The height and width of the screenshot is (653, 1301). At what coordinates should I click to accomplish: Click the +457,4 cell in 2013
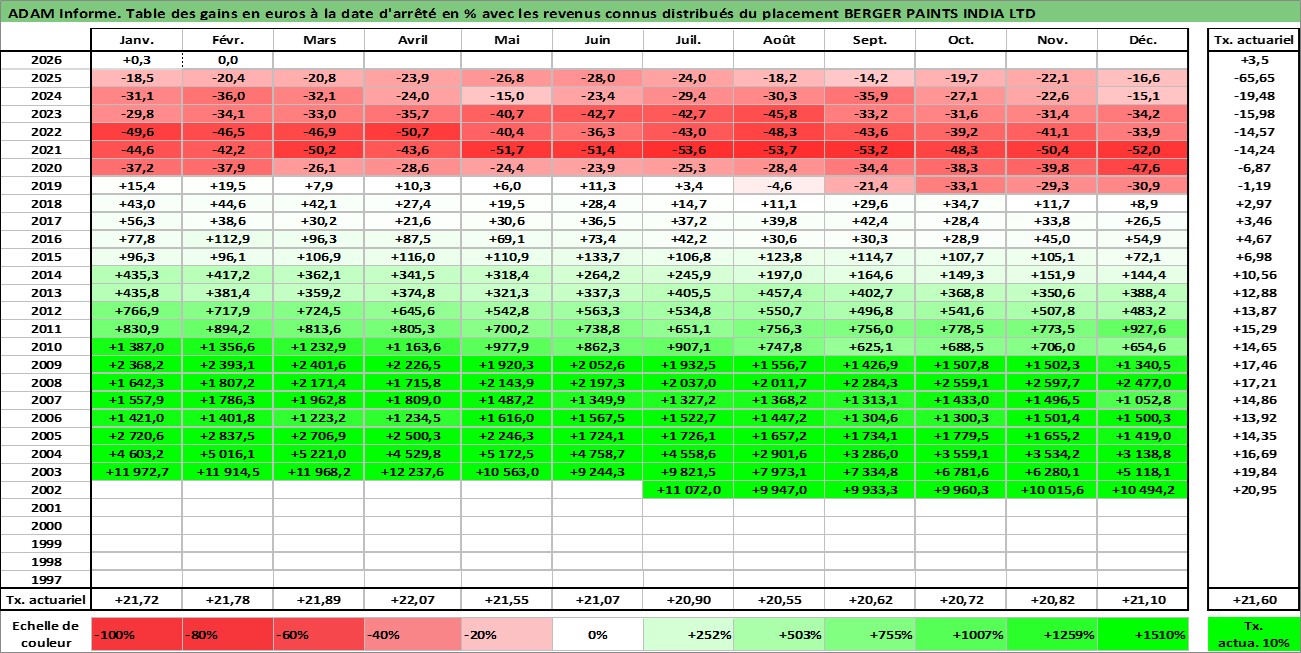pos(778,292)
